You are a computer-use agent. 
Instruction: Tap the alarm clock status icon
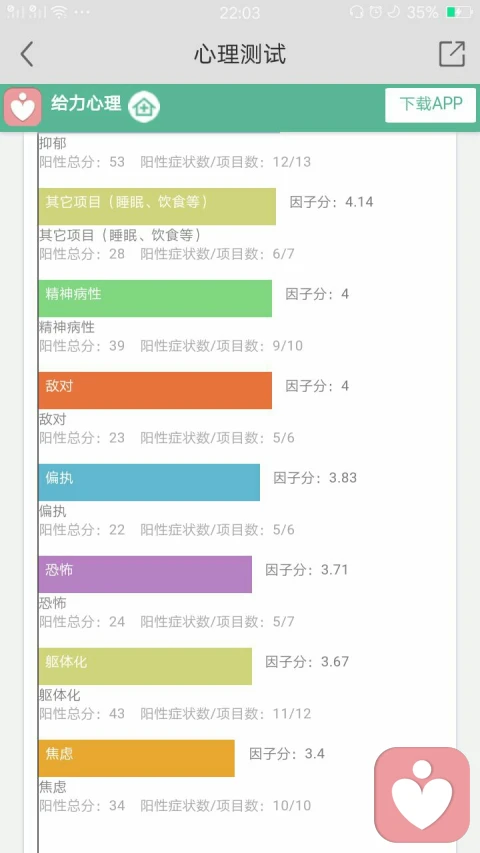[x=376, y=11]
